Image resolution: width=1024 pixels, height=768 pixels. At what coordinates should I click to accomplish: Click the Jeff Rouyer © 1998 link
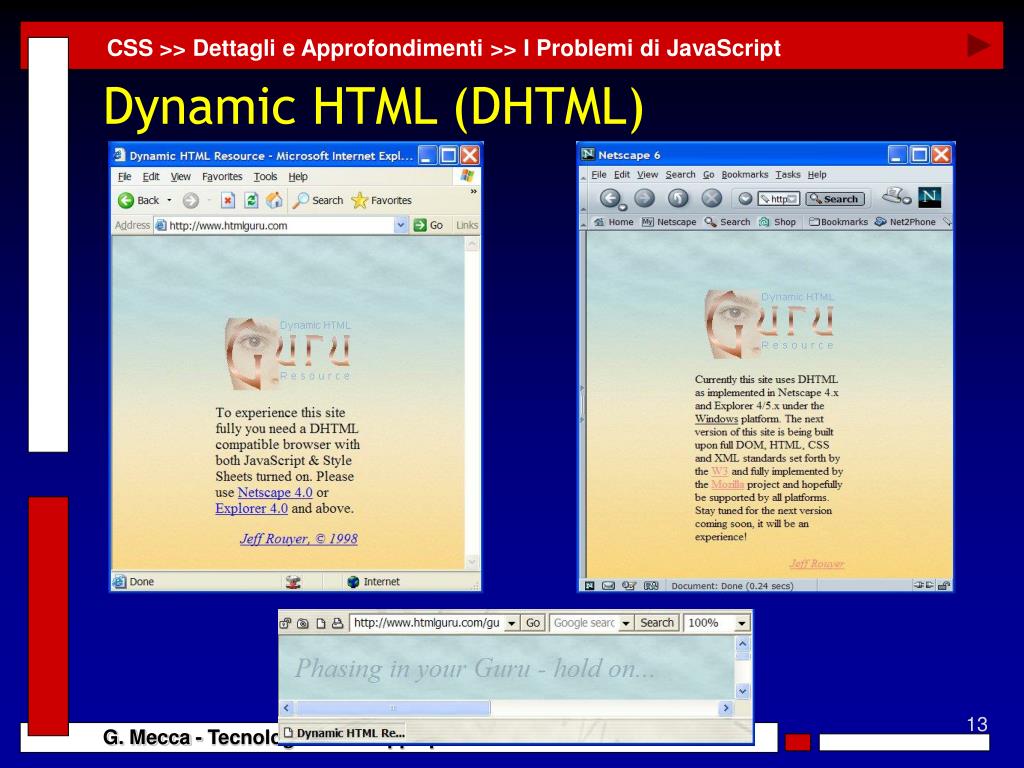coord(298,539)
